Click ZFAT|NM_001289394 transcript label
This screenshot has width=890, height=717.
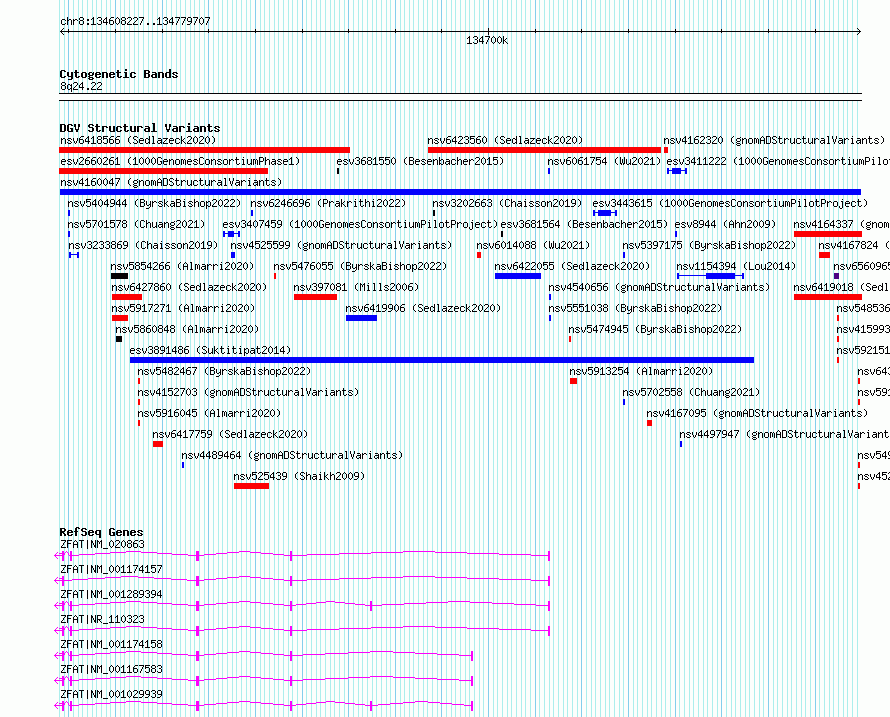111,594
